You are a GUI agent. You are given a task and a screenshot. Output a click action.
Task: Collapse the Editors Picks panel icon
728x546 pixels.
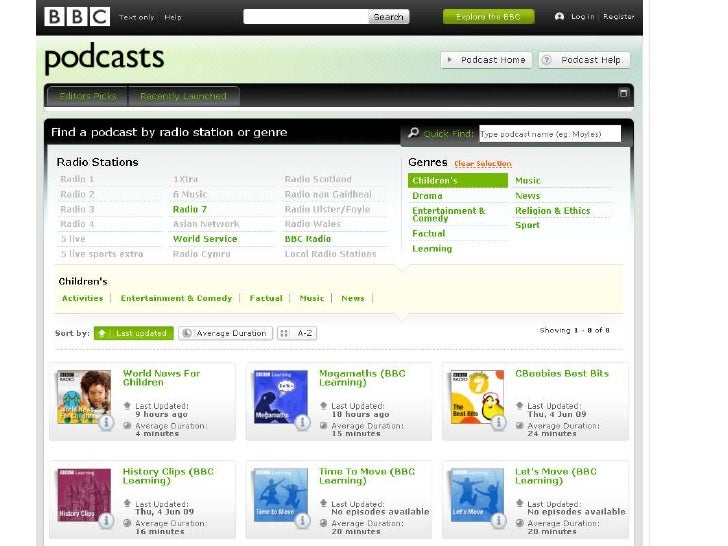tap(624, 93)
